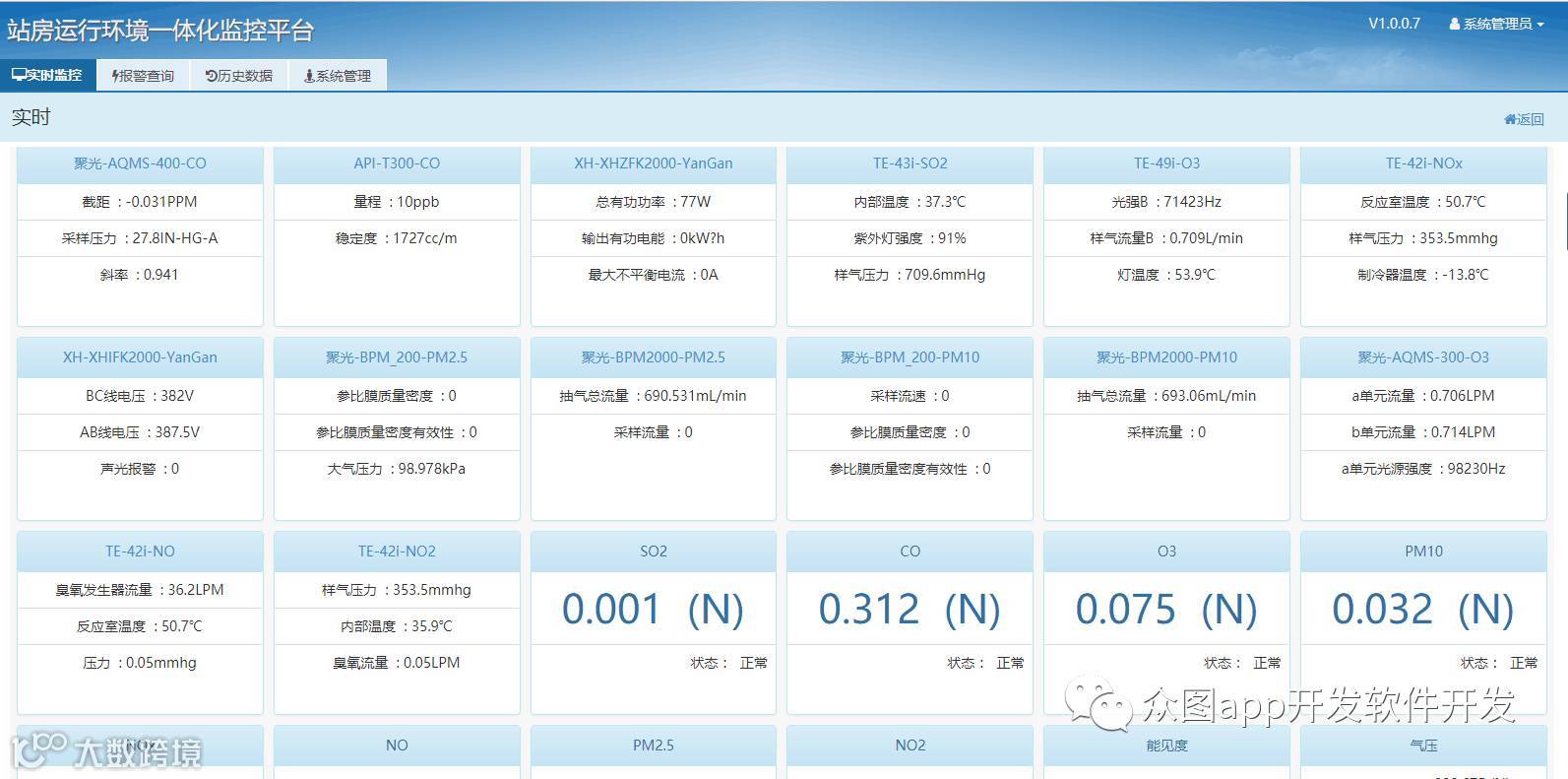
Task: Click the 样气压力 709.6mmHg reading
Action: tap(909, 275)
